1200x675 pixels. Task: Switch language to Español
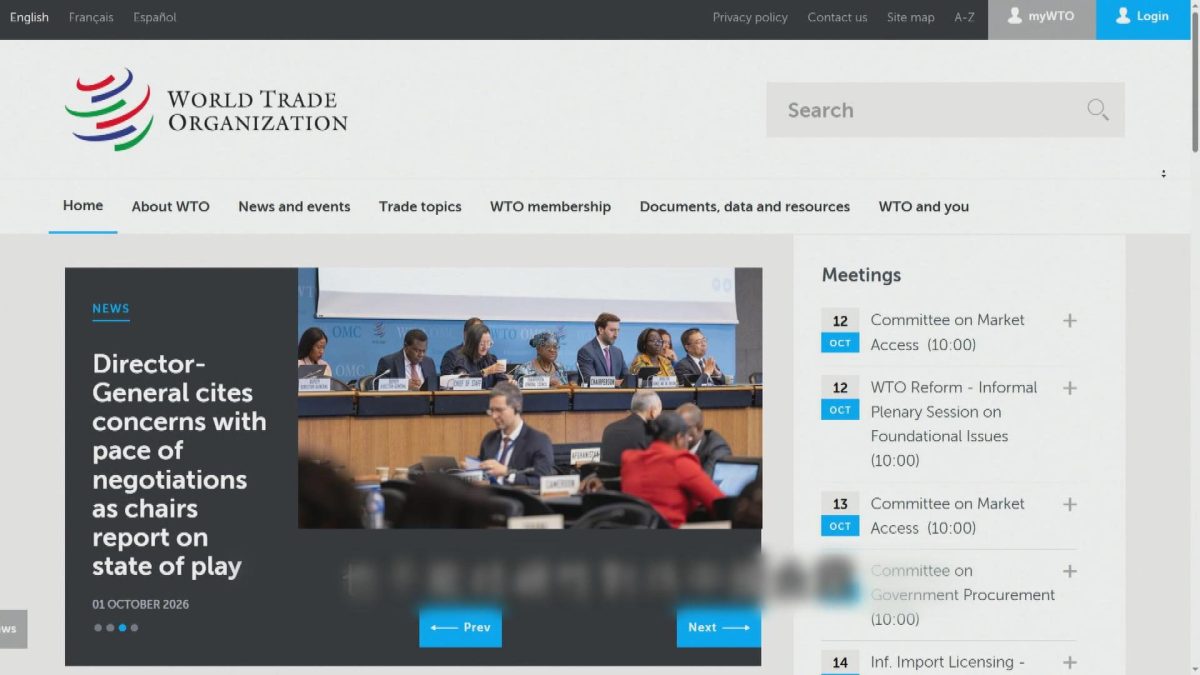click(155, 17)
